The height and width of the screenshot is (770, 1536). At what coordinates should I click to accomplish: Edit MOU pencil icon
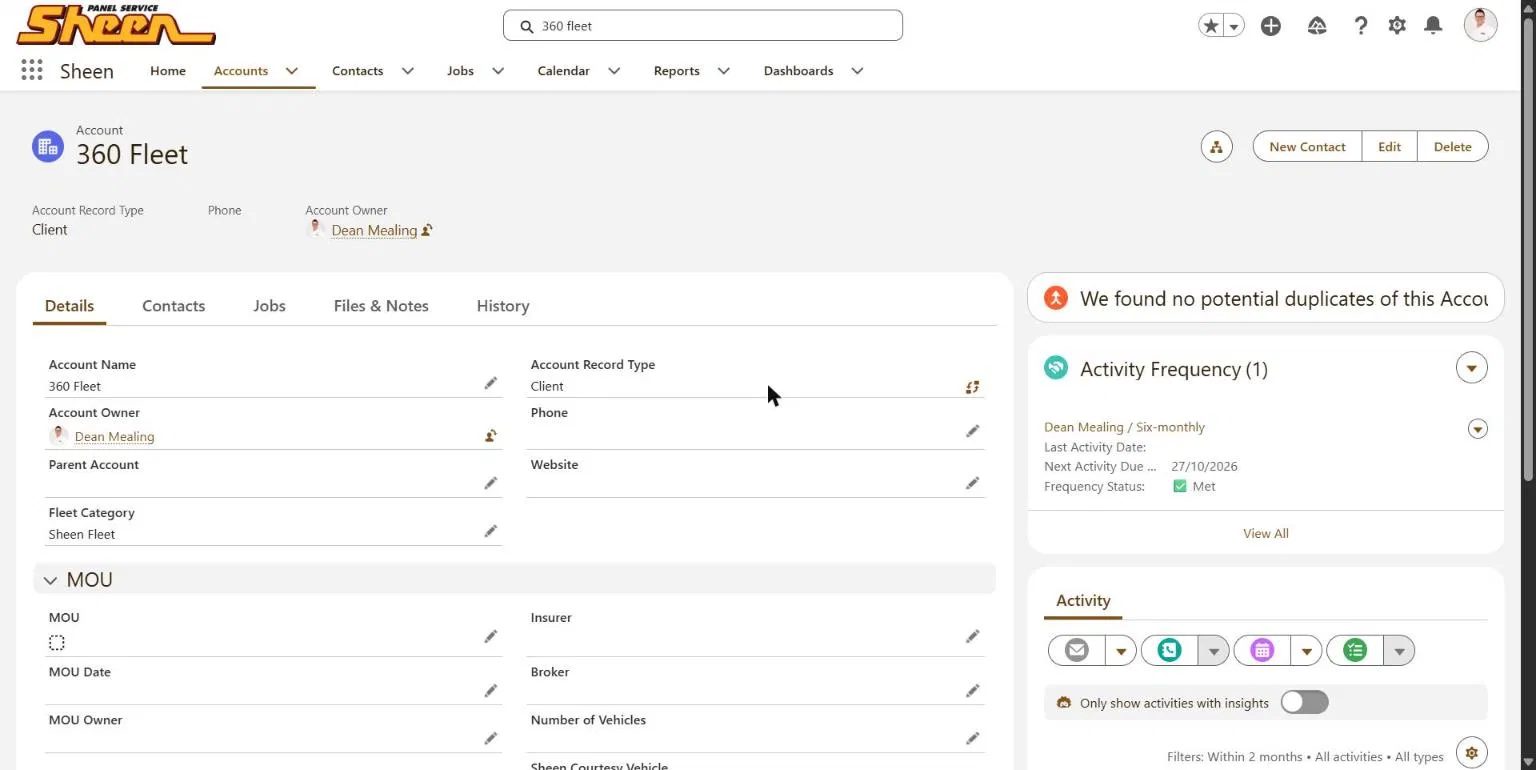pos(490,636)
